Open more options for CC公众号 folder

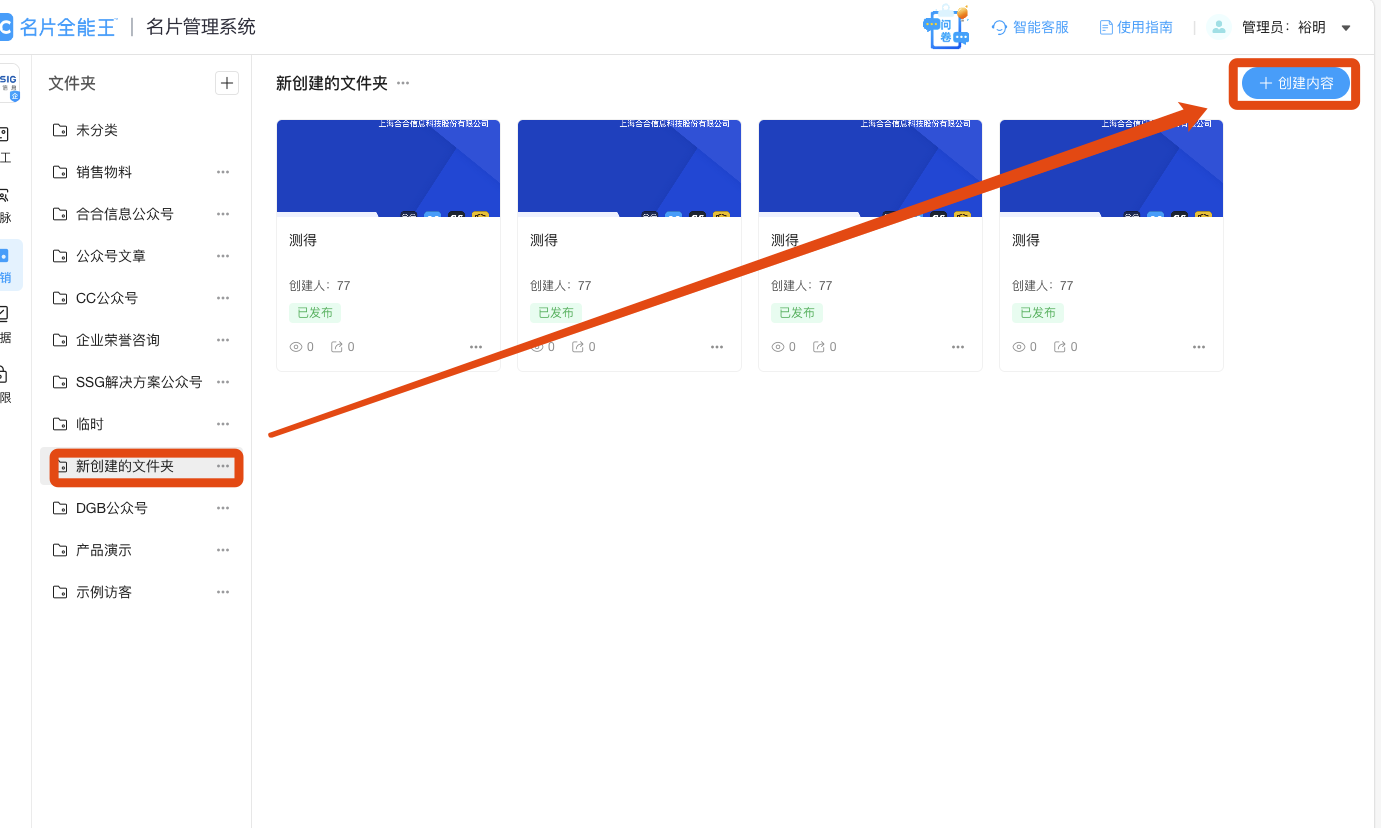coord(223,298)
